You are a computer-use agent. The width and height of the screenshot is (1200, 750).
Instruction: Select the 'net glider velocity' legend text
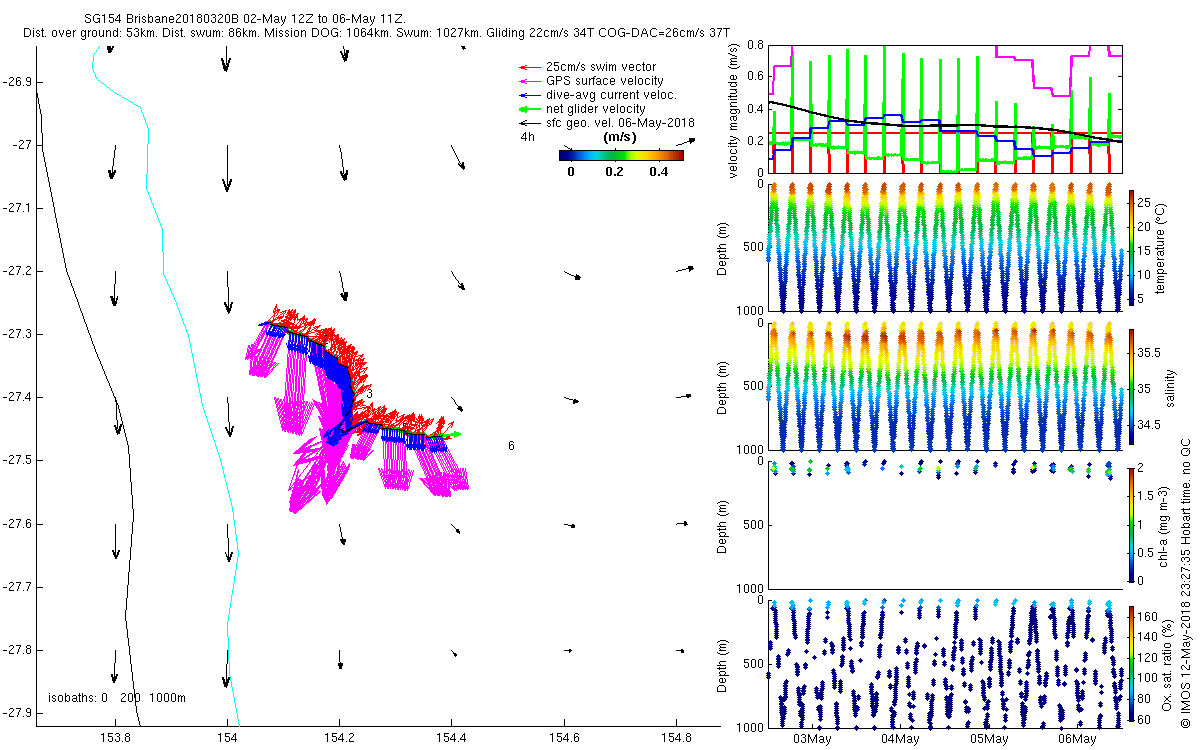(596, 109)
